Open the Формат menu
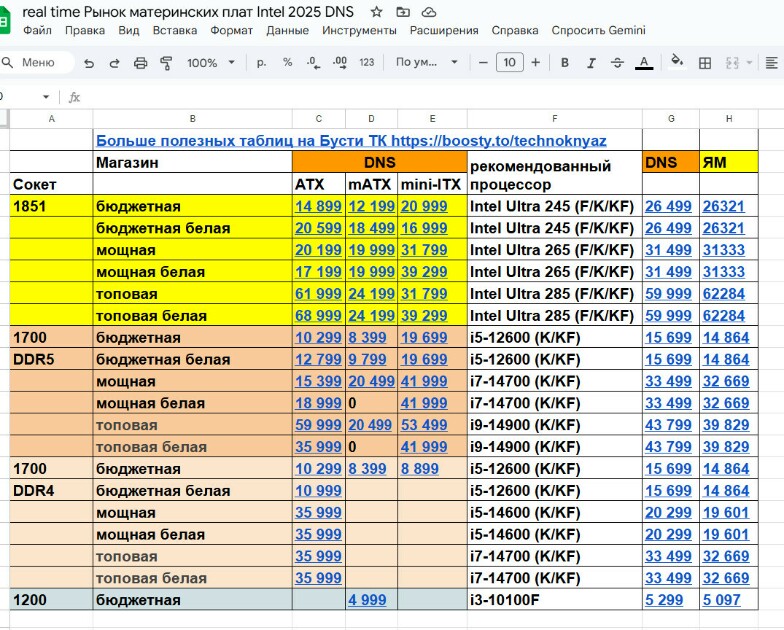784x630 pixels. (x=232, y=30)
